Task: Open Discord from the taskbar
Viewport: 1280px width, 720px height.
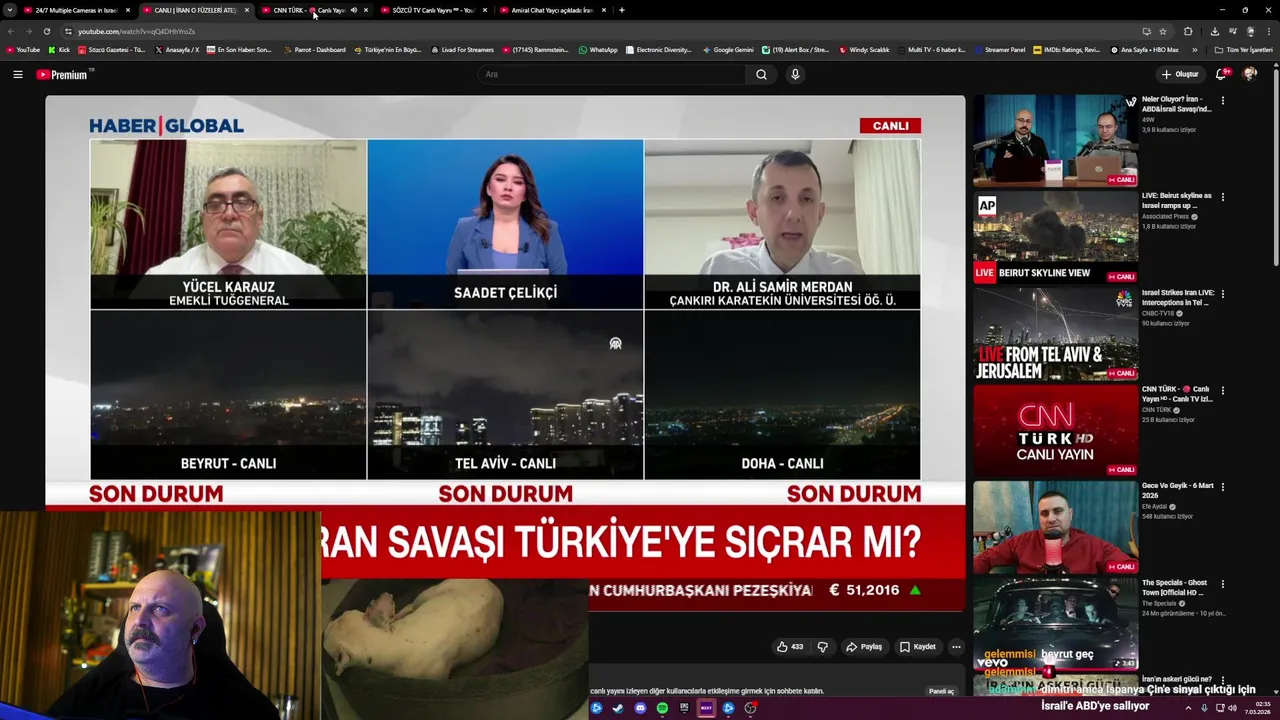Action: pyautogui.click(x=640, y=708)
